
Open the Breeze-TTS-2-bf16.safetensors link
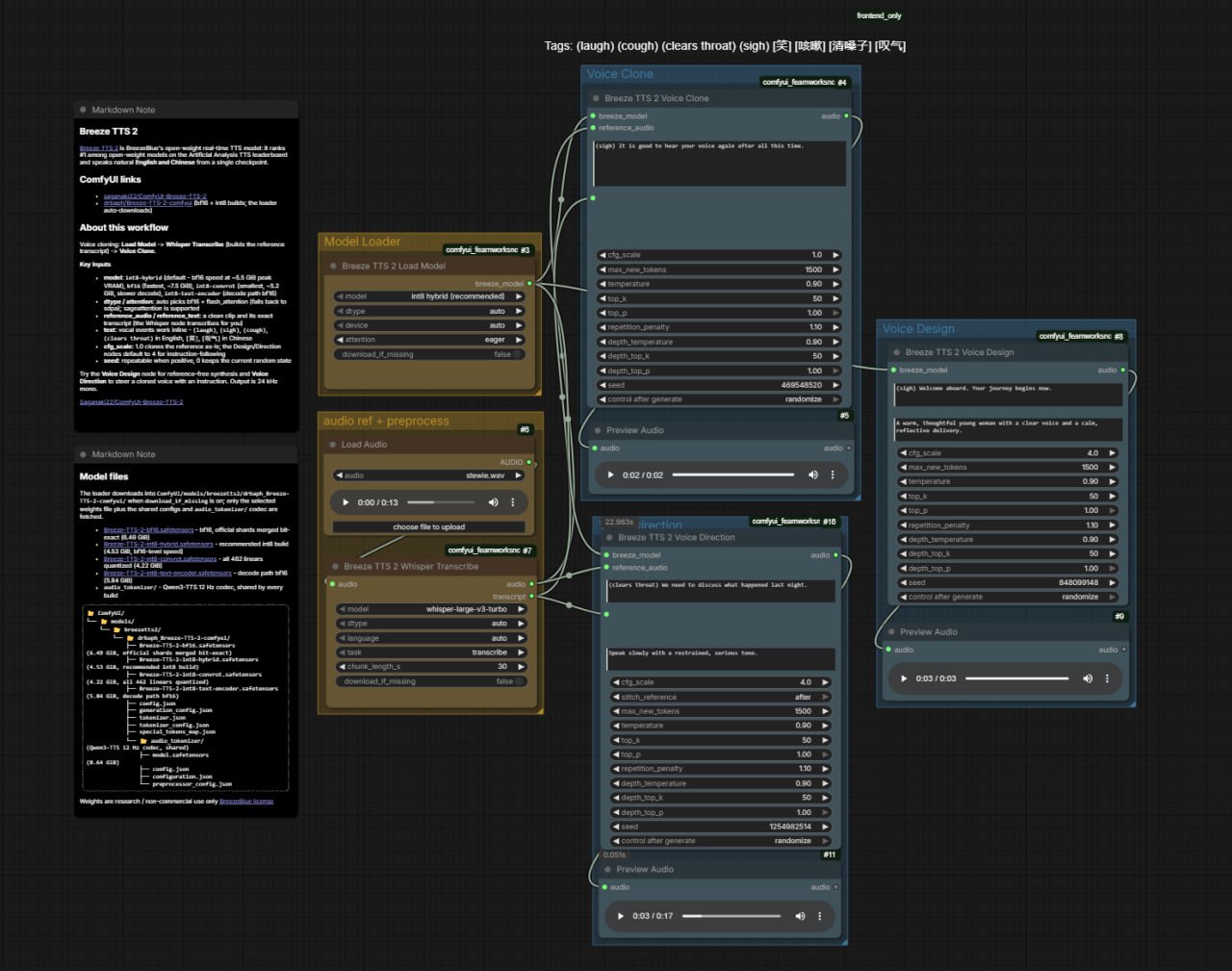(x=148, y=530)
